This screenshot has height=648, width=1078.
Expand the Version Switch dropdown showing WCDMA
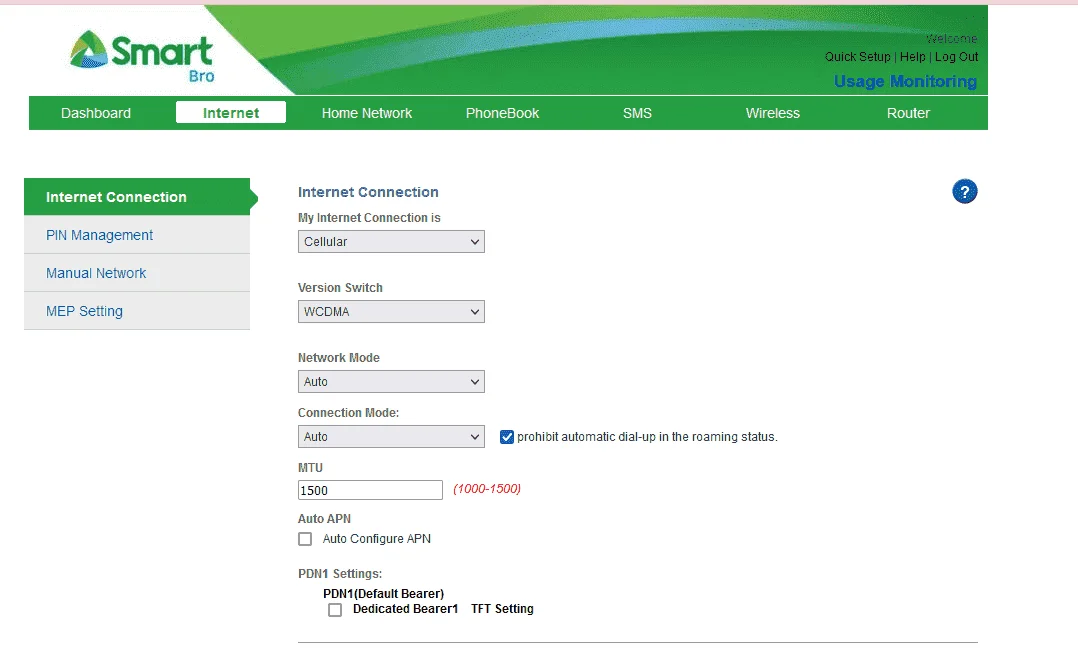pyautogui.click(x=391, y=312)
